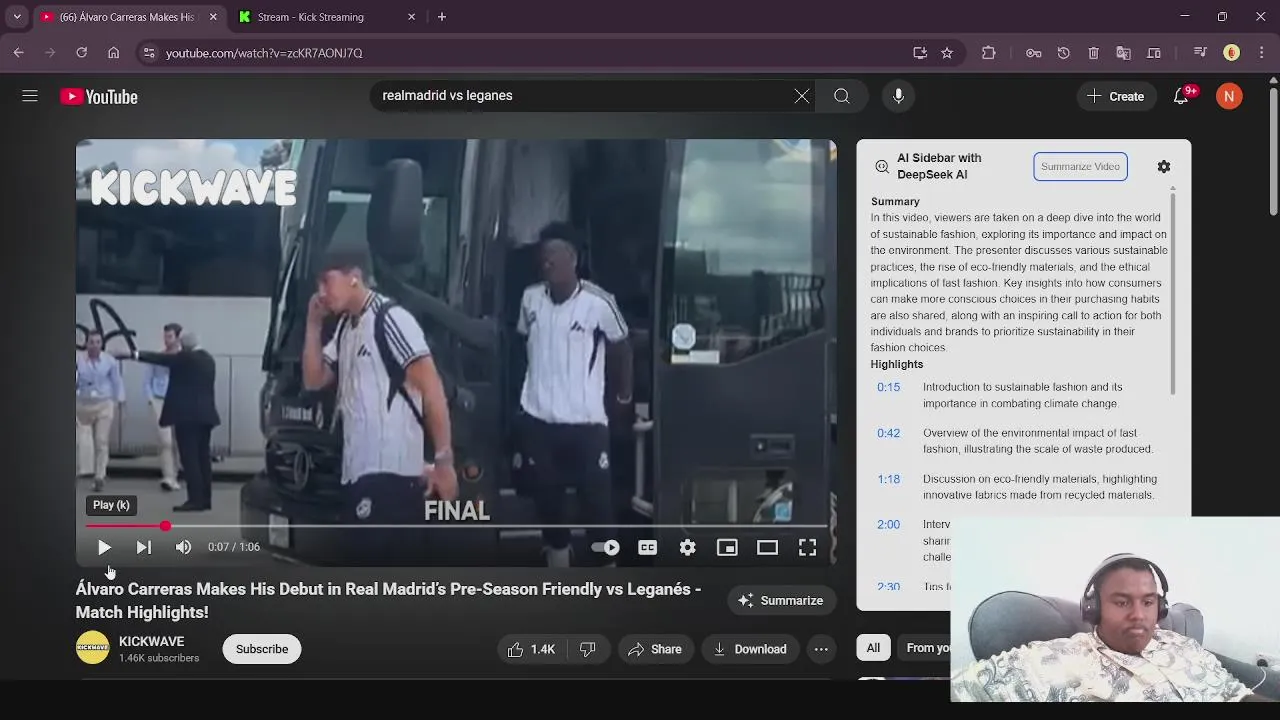The height and width of the screenshot is (720, 1280).
Task: Jump to the 1:18 highlight timestamp
Action: click(889, 479)
